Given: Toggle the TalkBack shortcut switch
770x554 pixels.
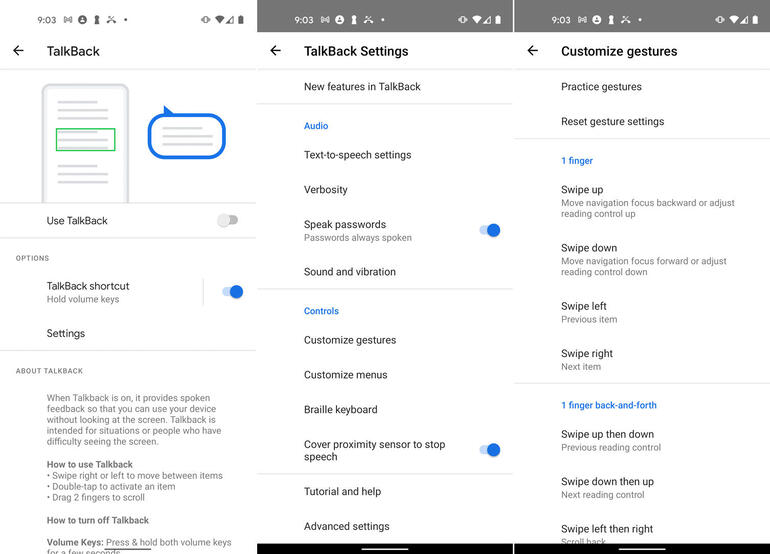Looking at the screenshot, I should click(233, 292).
